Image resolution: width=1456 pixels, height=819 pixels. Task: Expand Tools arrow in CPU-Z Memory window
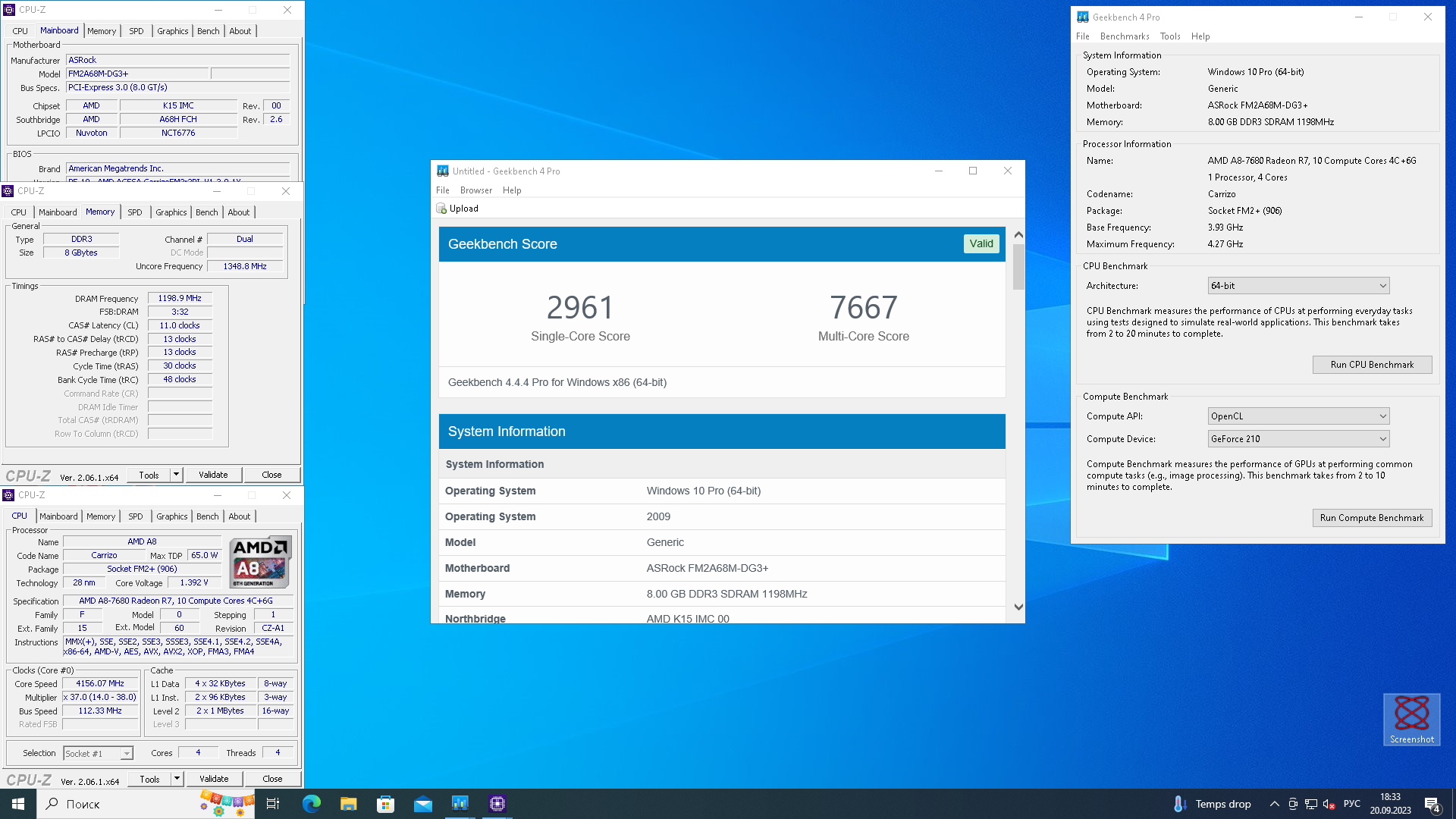176,475
